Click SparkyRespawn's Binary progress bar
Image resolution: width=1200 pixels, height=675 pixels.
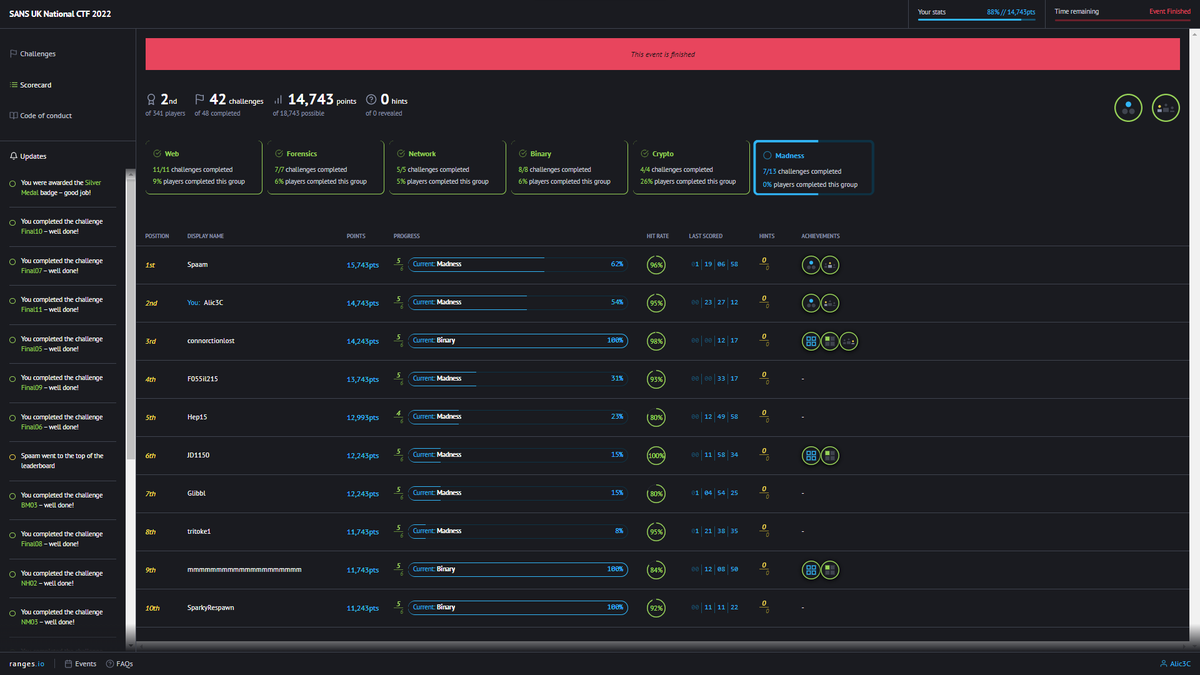518,607
